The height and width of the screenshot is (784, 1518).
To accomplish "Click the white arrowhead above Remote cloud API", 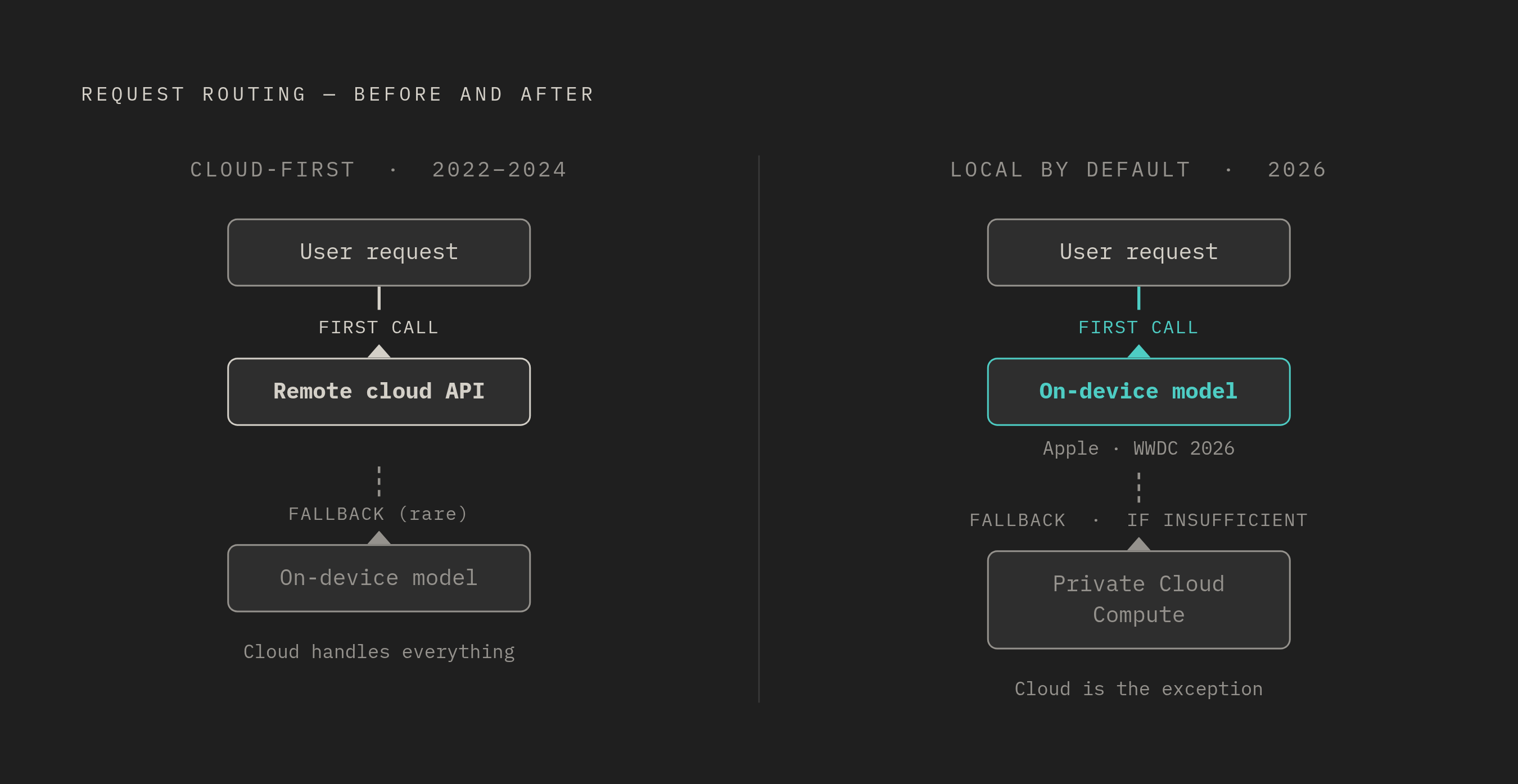I will [379, 351].
